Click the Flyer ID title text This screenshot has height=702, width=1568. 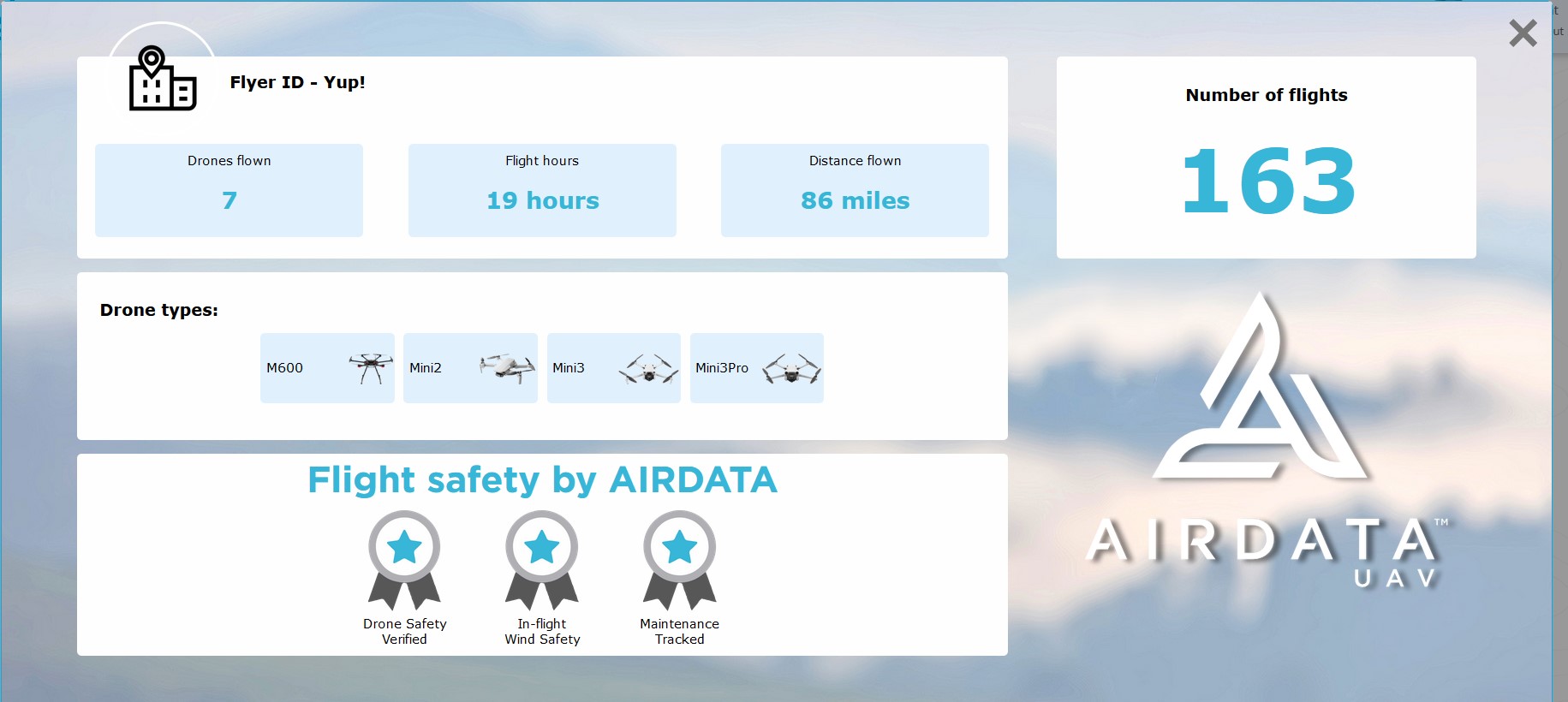pos(297,82)
